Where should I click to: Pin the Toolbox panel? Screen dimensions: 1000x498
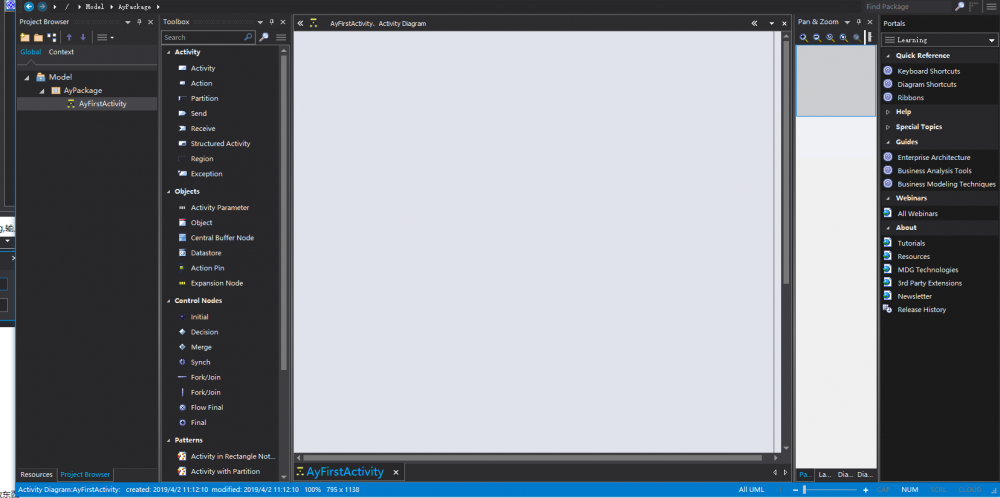[x=272, y=22]
